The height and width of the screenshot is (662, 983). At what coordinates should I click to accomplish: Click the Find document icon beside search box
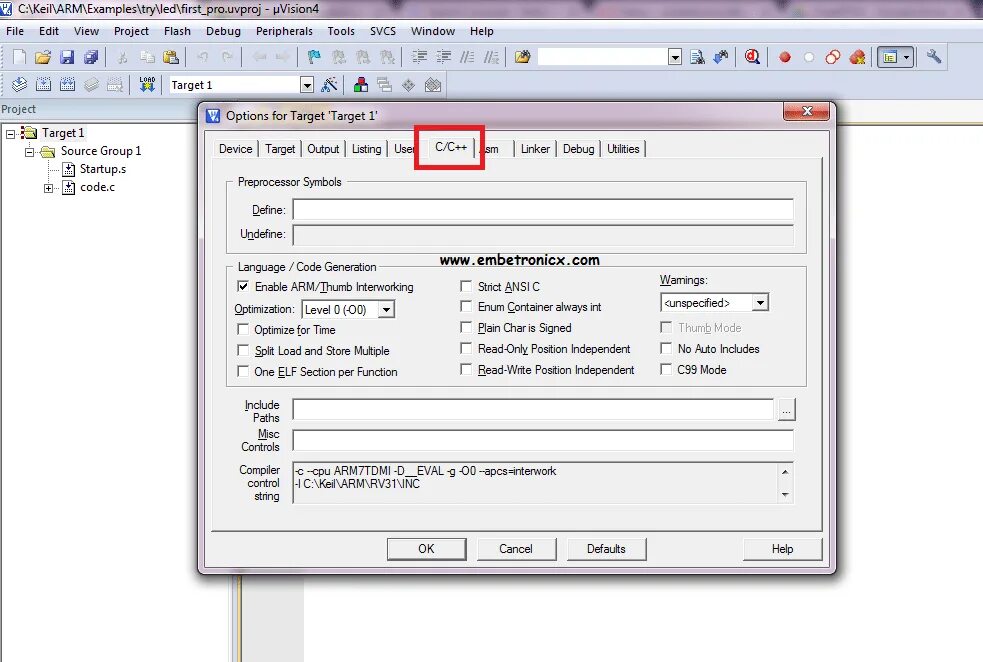point(697,57)
